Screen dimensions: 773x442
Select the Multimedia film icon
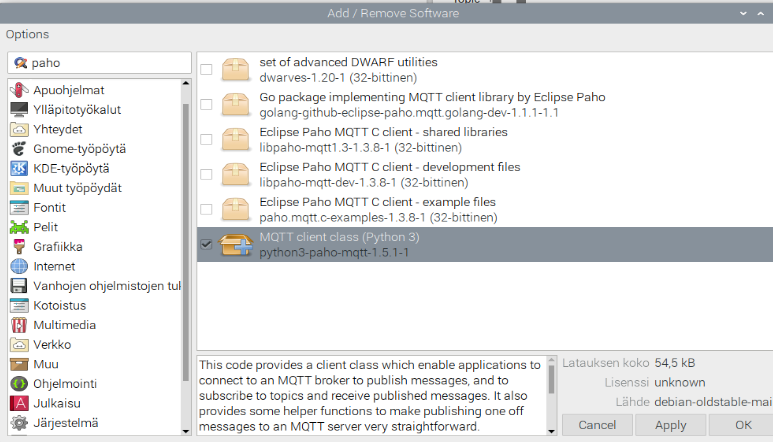(19, 325)
